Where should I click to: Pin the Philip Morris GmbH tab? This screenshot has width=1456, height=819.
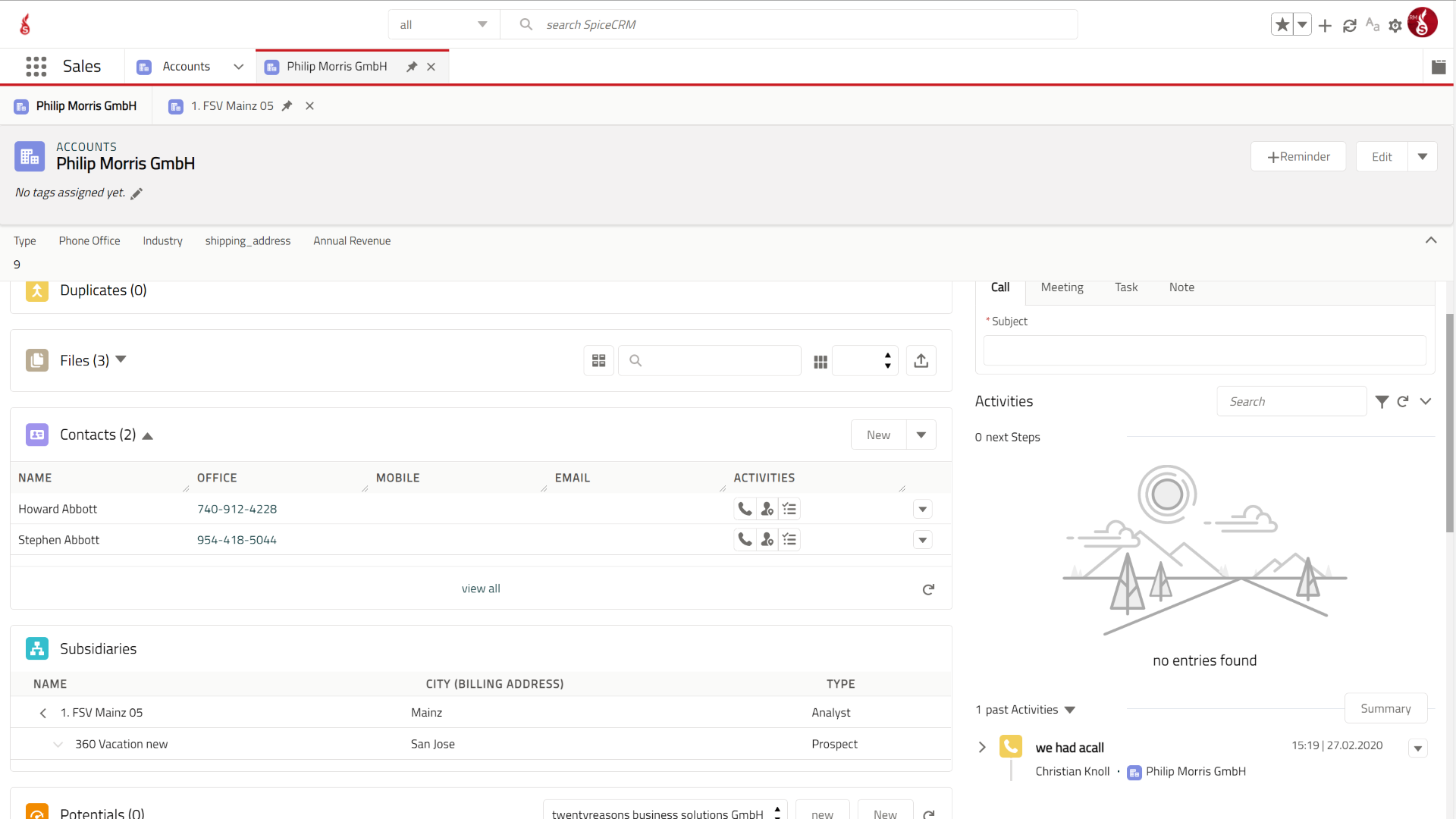coord(412,67)
